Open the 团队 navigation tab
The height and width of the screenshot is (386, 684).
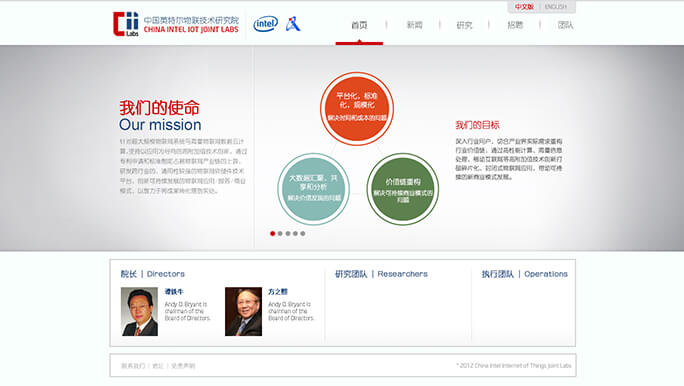click(565, 25)
